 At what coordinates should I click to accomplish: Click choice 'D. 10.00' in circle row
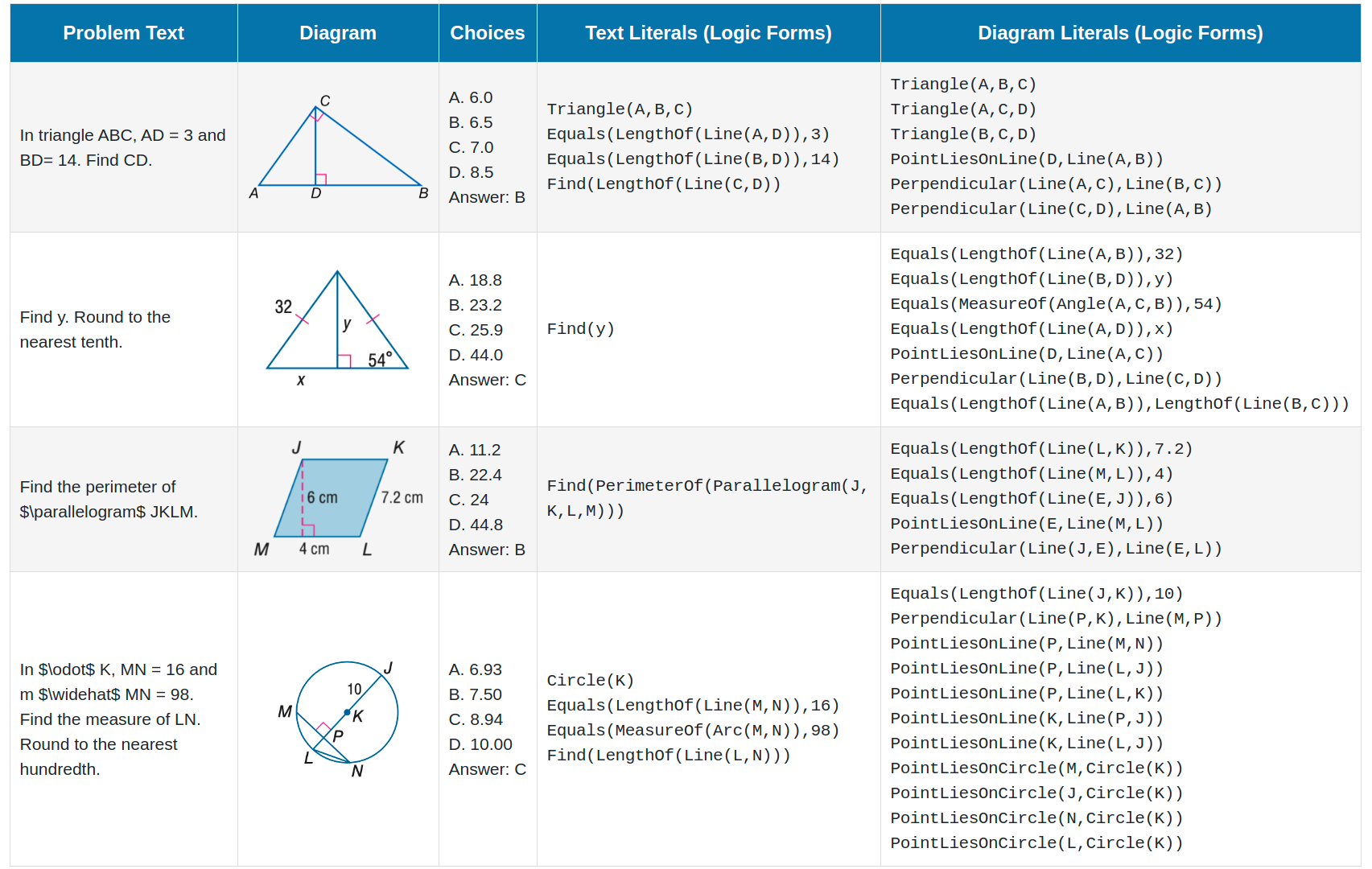[x=480, y=744]
